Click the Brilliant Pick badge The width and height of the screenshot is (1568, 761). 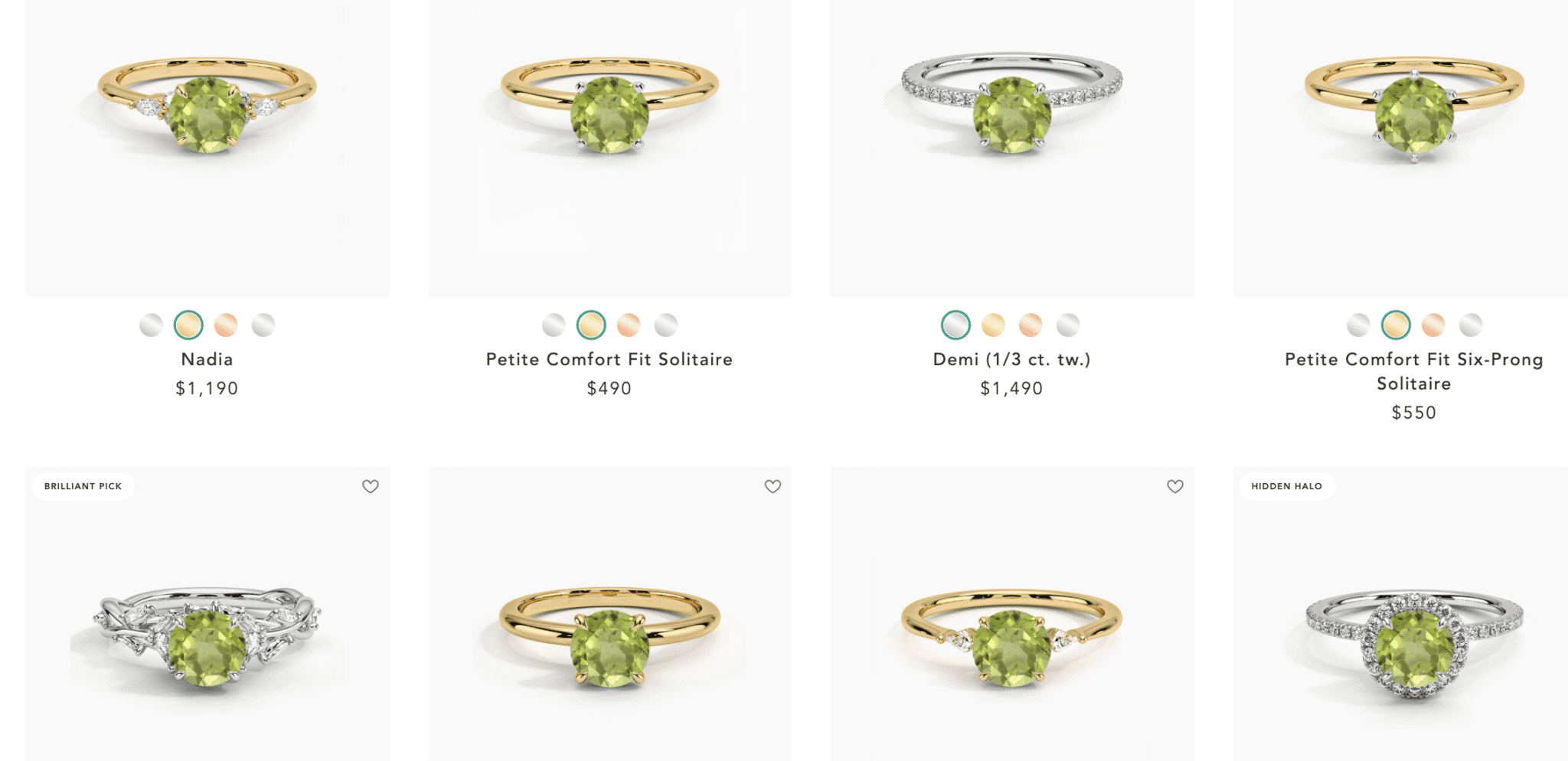[x=83, y=486]
